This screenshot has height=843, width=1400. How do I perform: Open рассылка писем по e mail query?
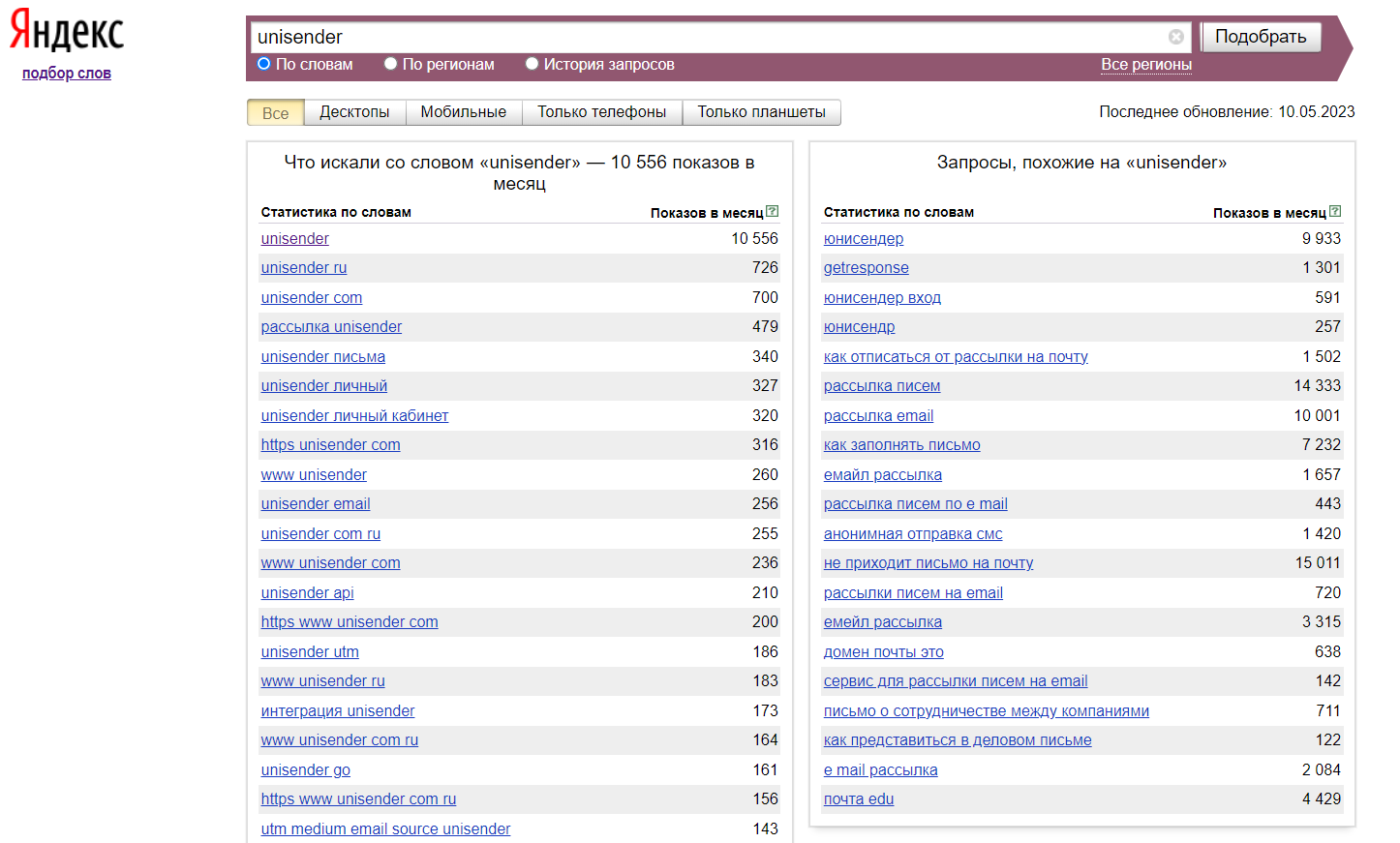(916, 504)
